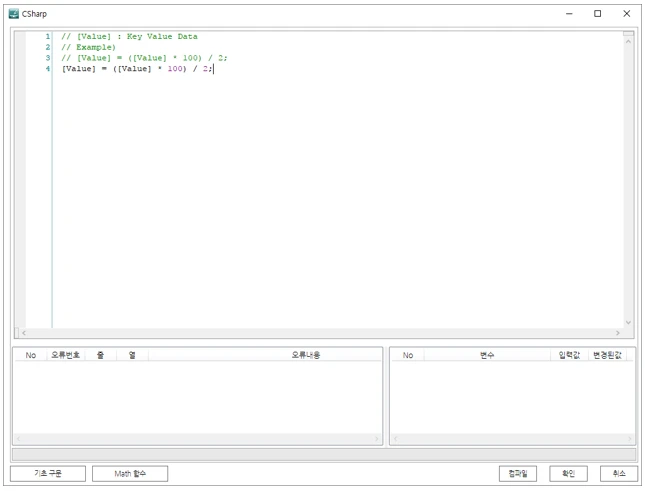645x491 pixels.
Task: Click the 열 column header
Action: (132, 355)
